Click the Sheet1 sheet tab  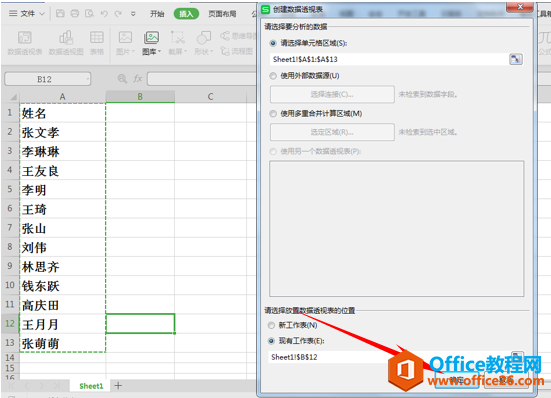(91, 386)
